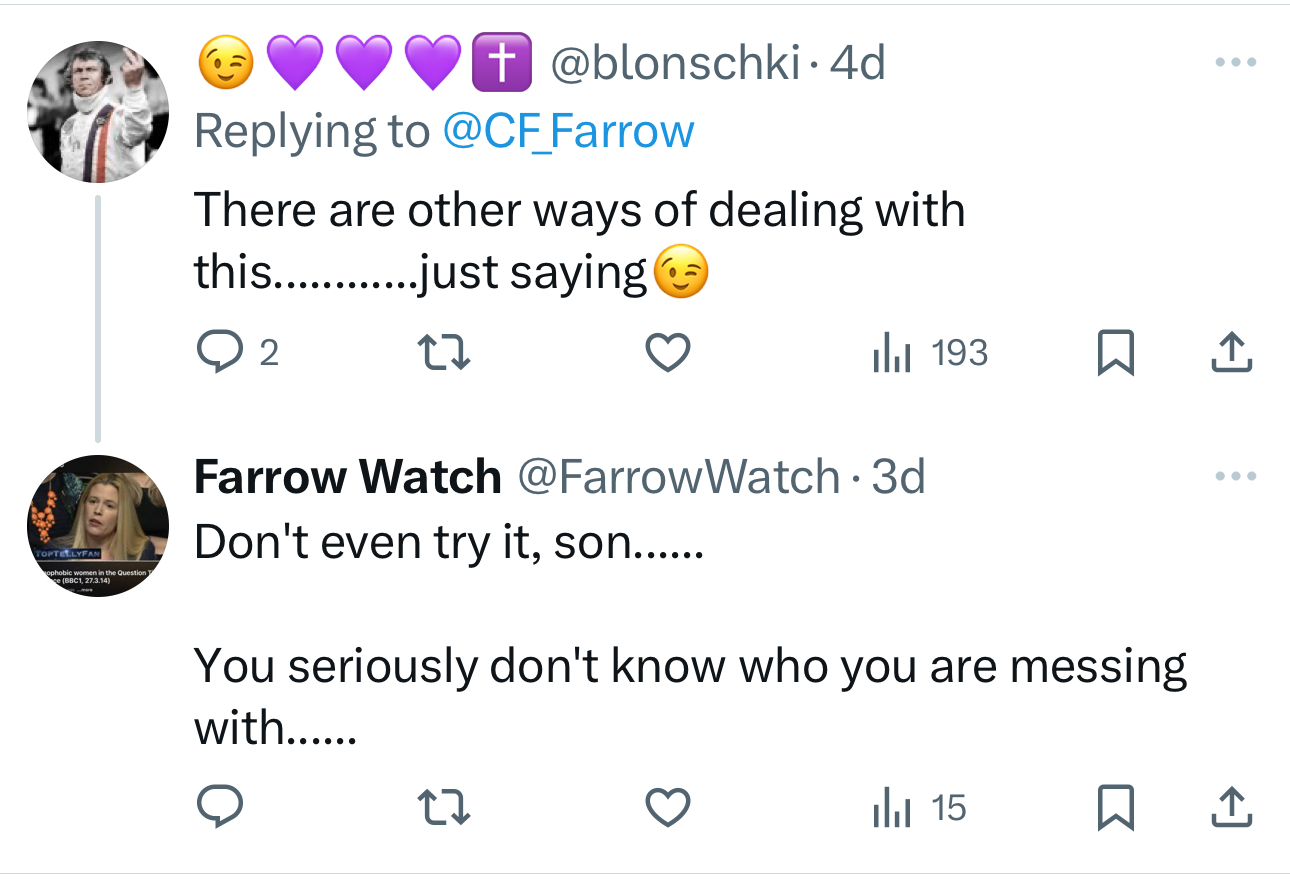
Task: Retweet the Farrow Watch tweet
Action: pyautogui.click(x=442, y=808)
